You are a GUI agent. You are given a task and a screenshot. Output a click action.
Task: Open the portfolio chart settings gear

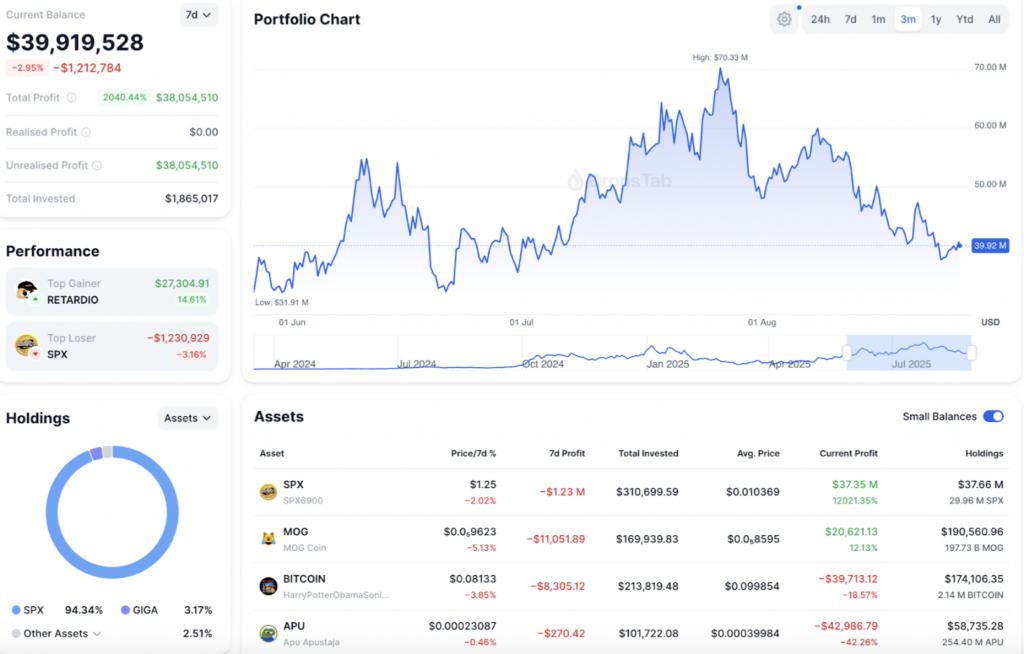(x=784, y=20)
